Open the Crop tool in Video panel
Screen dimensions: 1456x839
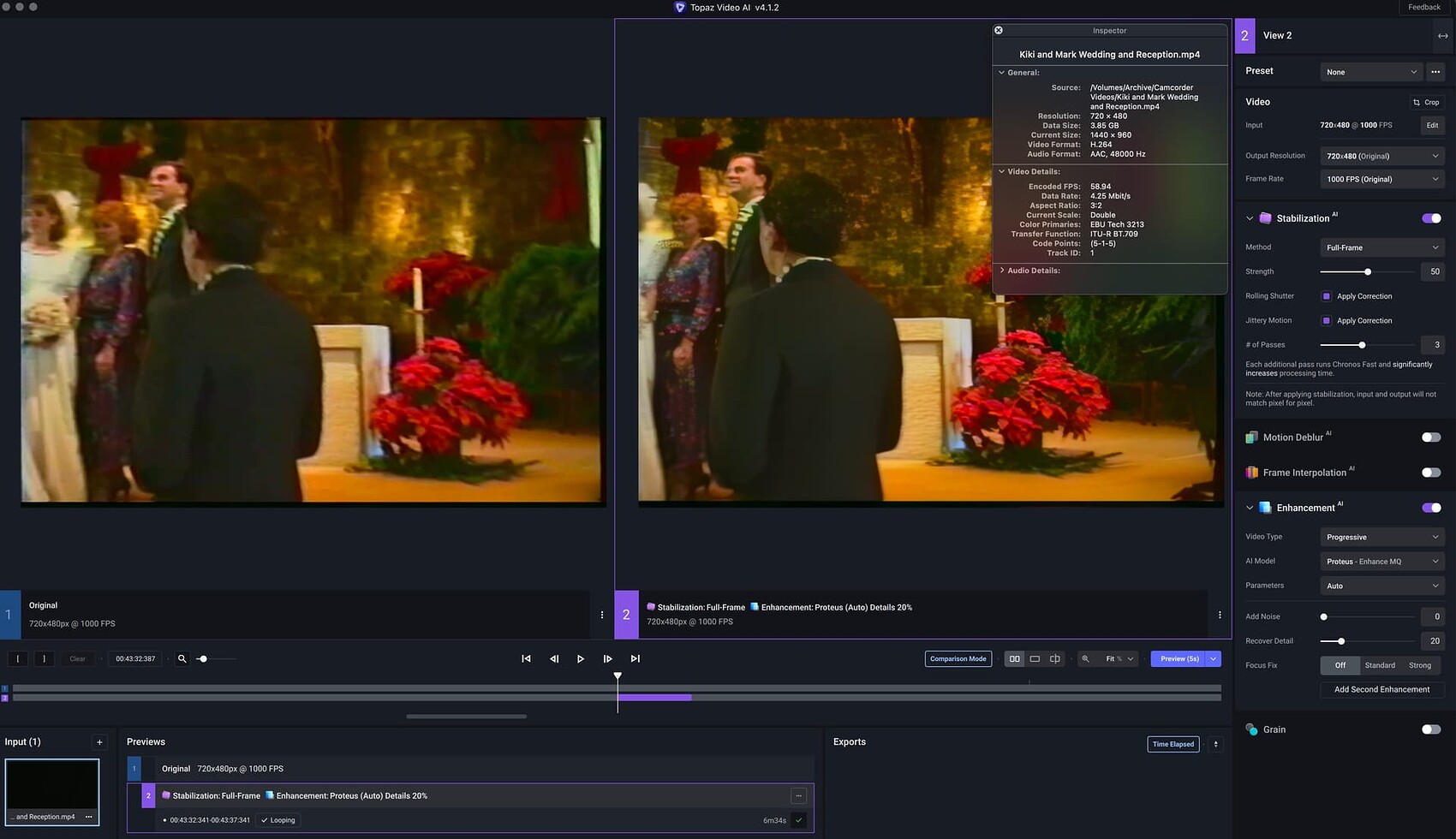(x=1427, y=102)
